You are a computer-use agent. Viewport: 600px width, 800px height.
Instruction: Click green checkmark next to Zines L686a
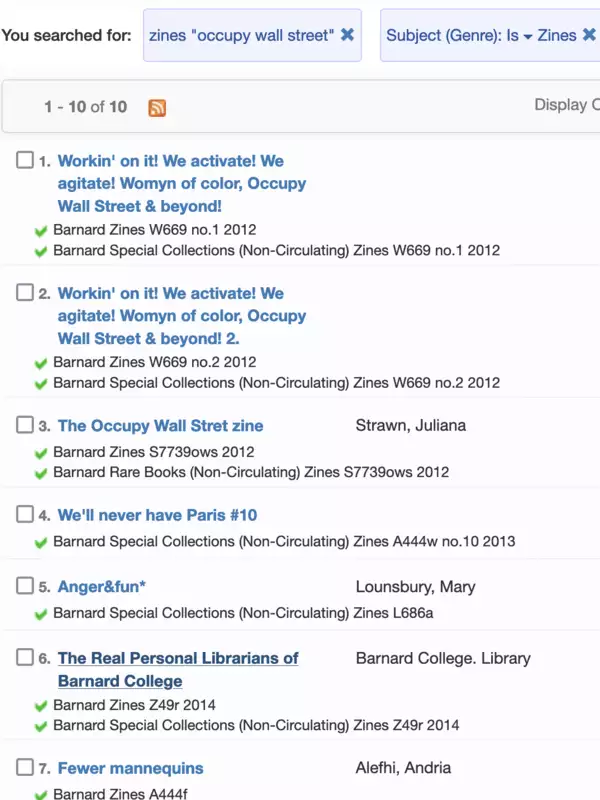tap(41, 614)
